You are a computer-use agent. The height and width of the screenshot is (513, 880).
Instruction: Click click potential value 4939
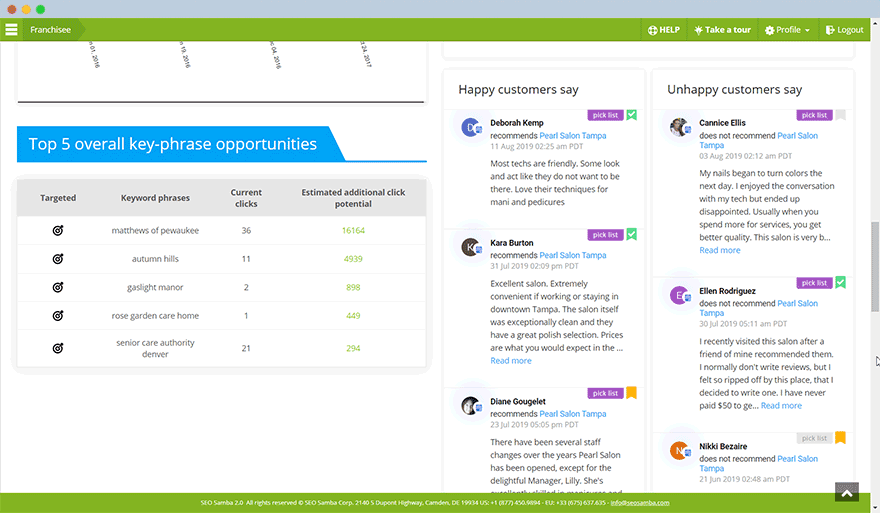353,259
